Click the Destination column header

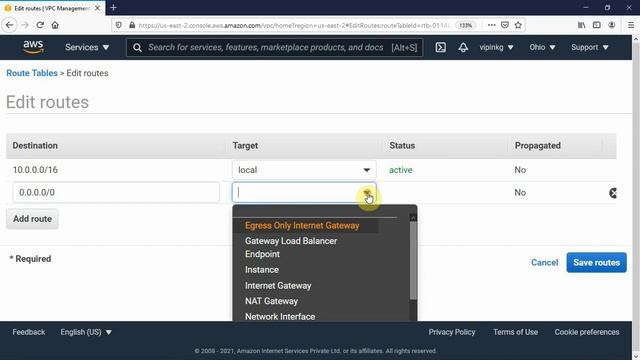click(35, 146)
